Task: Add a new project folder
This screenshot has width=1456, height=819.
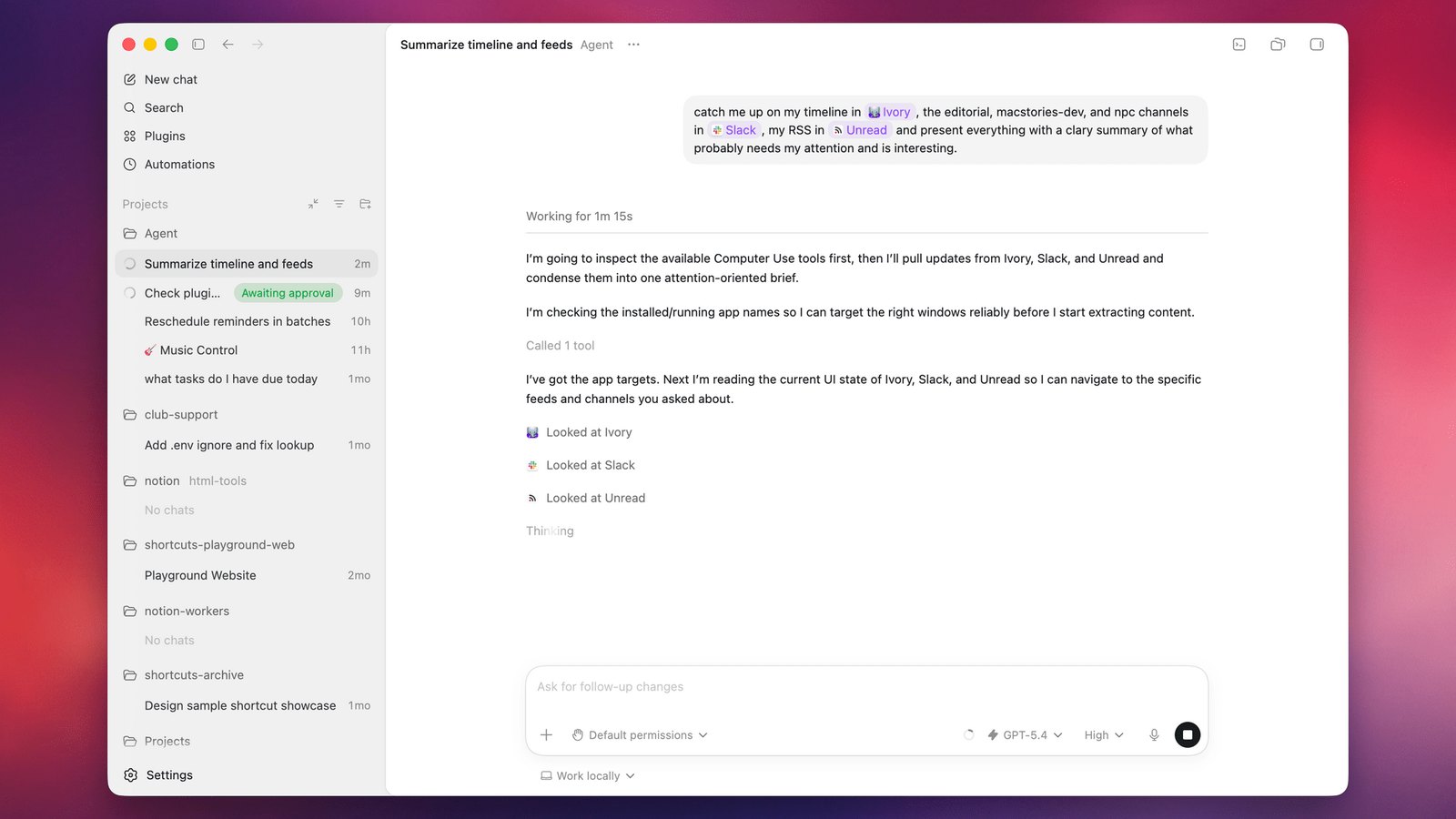Action: pos(365,204)
